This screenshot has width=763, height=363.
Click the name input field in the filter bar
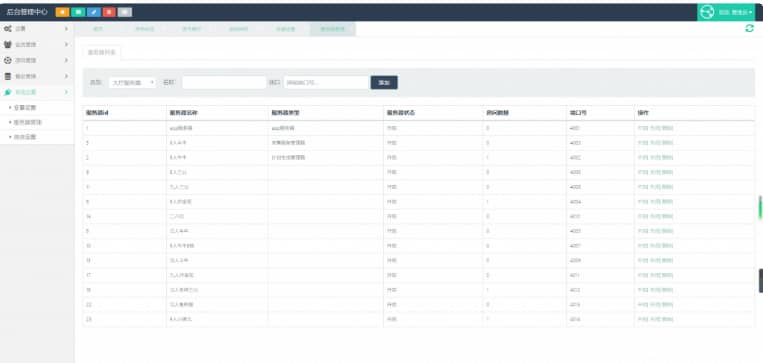click(x=224, y=83)
